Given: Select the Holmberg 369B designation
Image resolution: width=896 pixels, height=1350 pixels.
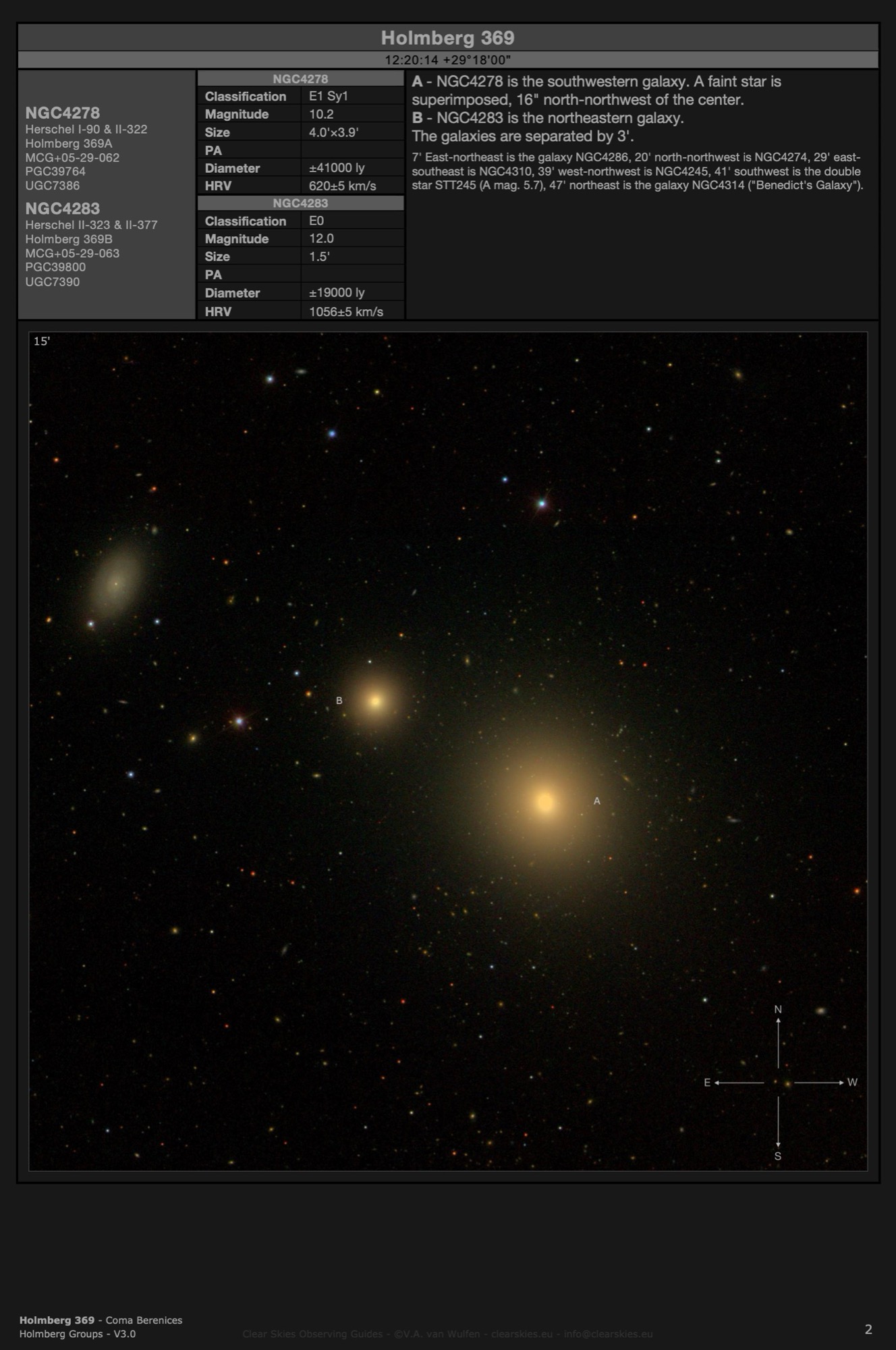Looking at the screenshot, I should pos(69,239).
